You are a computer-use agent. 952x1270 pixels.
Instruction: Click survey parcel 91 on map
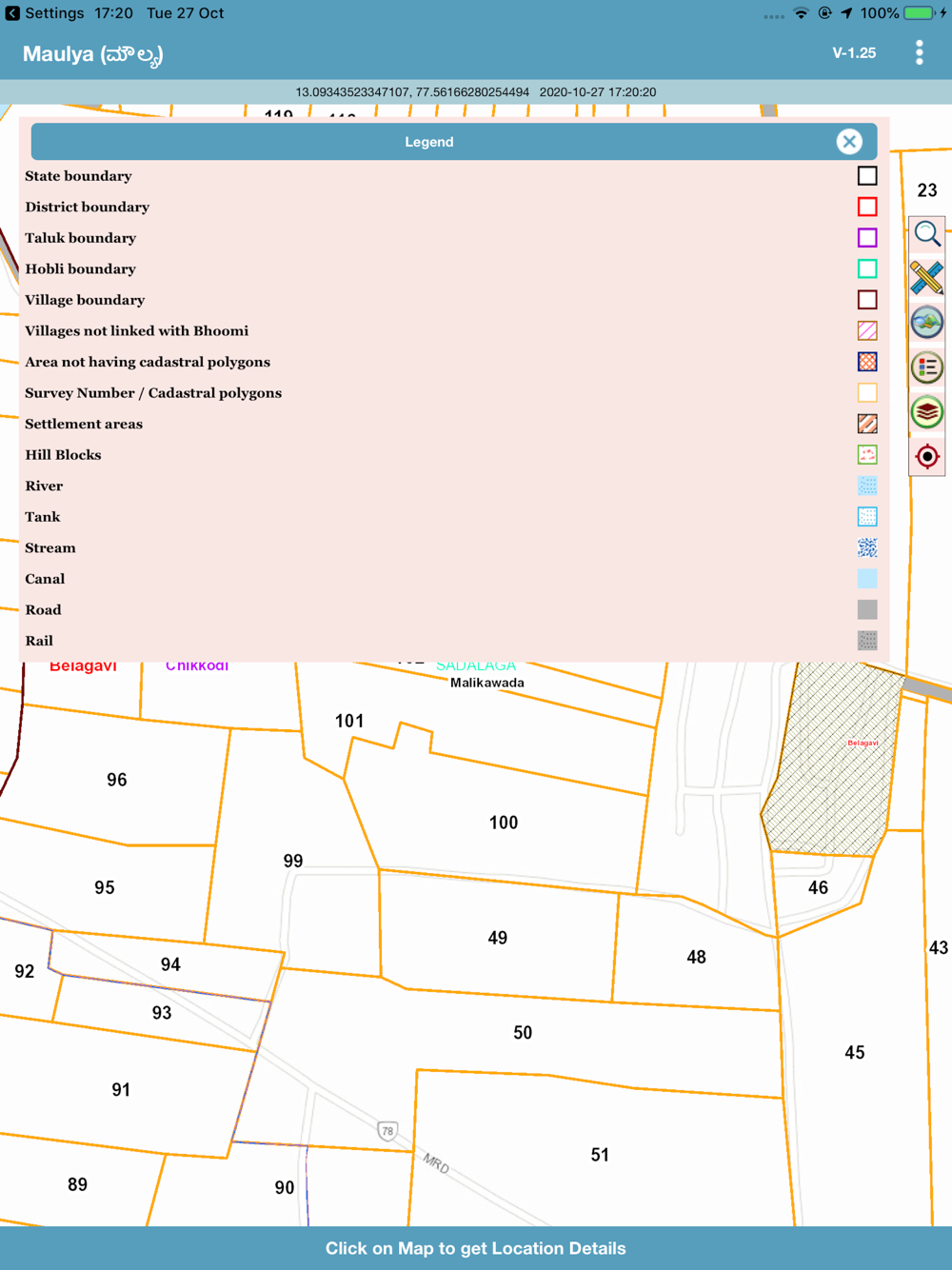click(x=121, y=1090)
